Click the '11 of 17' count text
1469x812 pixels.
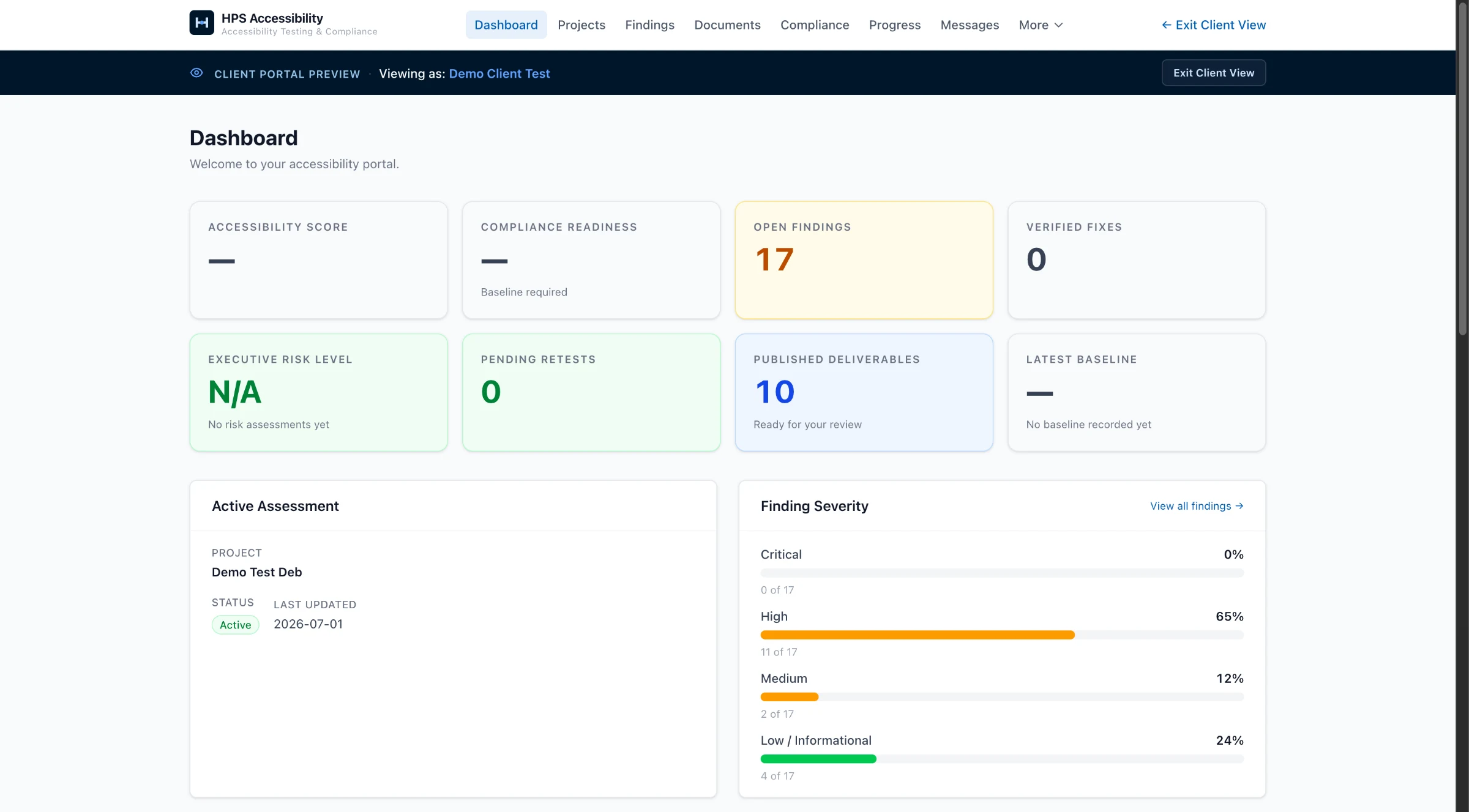point(779,652)
